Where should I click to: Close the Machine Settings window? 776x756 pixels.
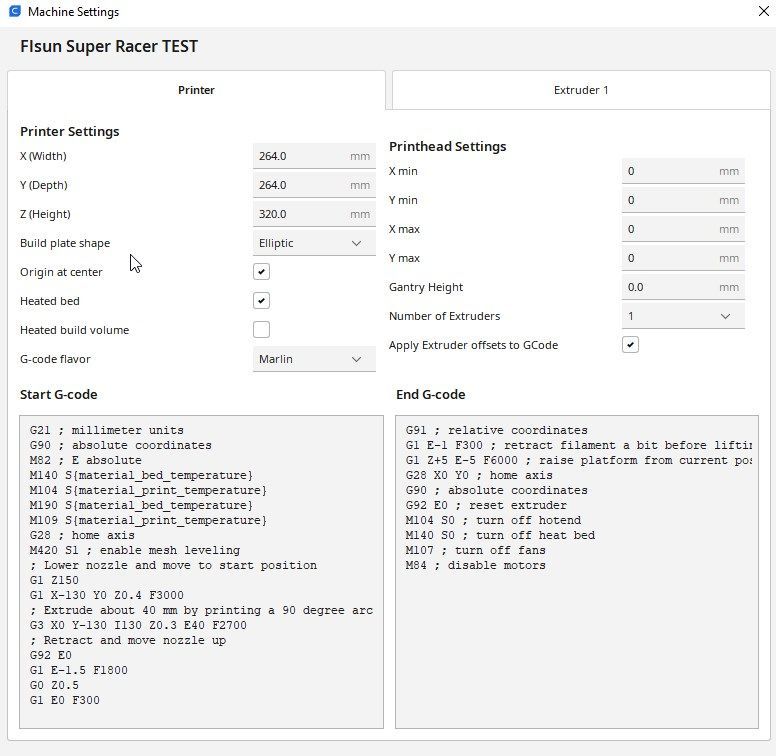coord(763,12)
